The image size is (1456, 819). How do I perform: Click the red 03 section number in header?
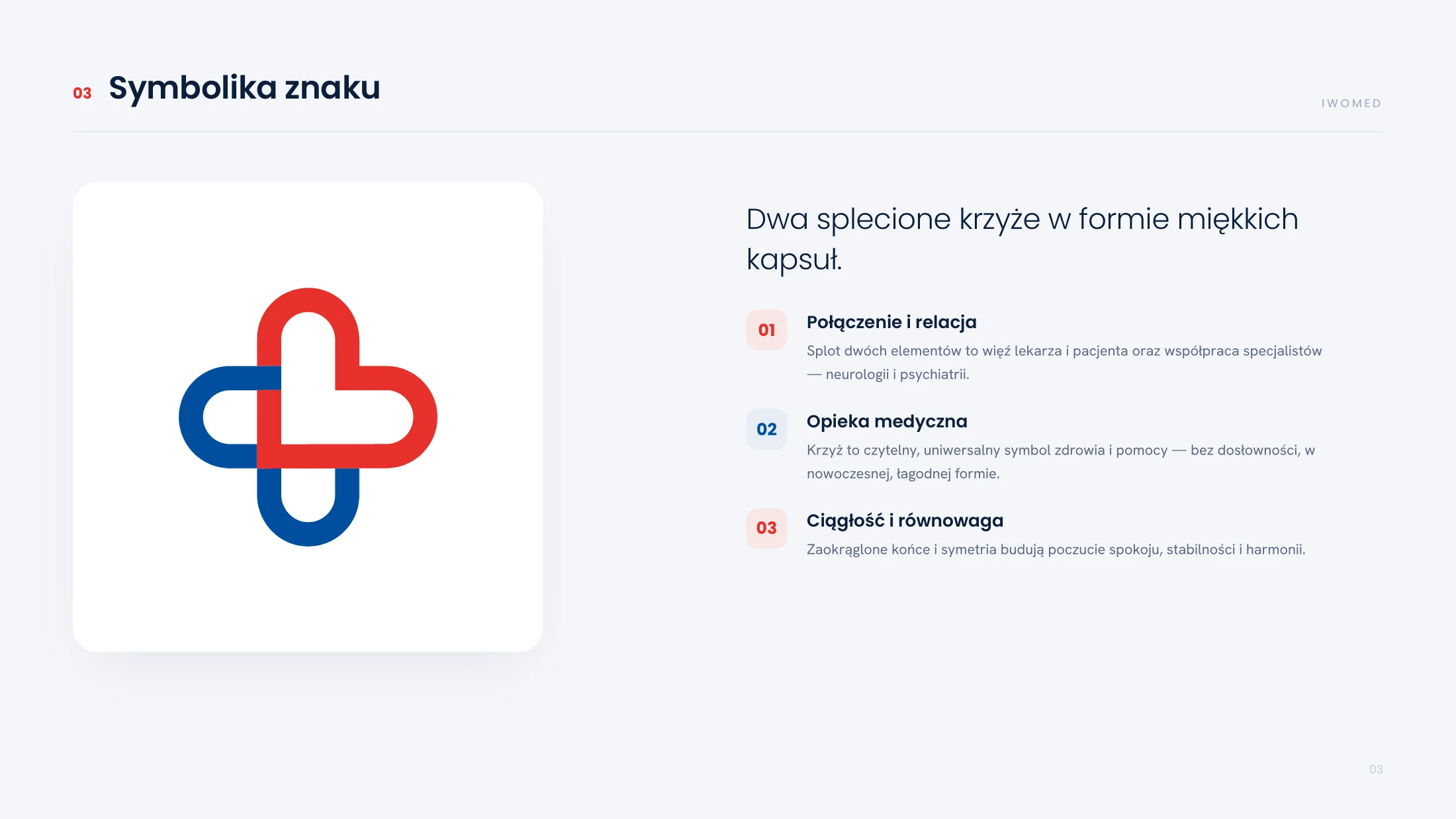coord(82,93)
